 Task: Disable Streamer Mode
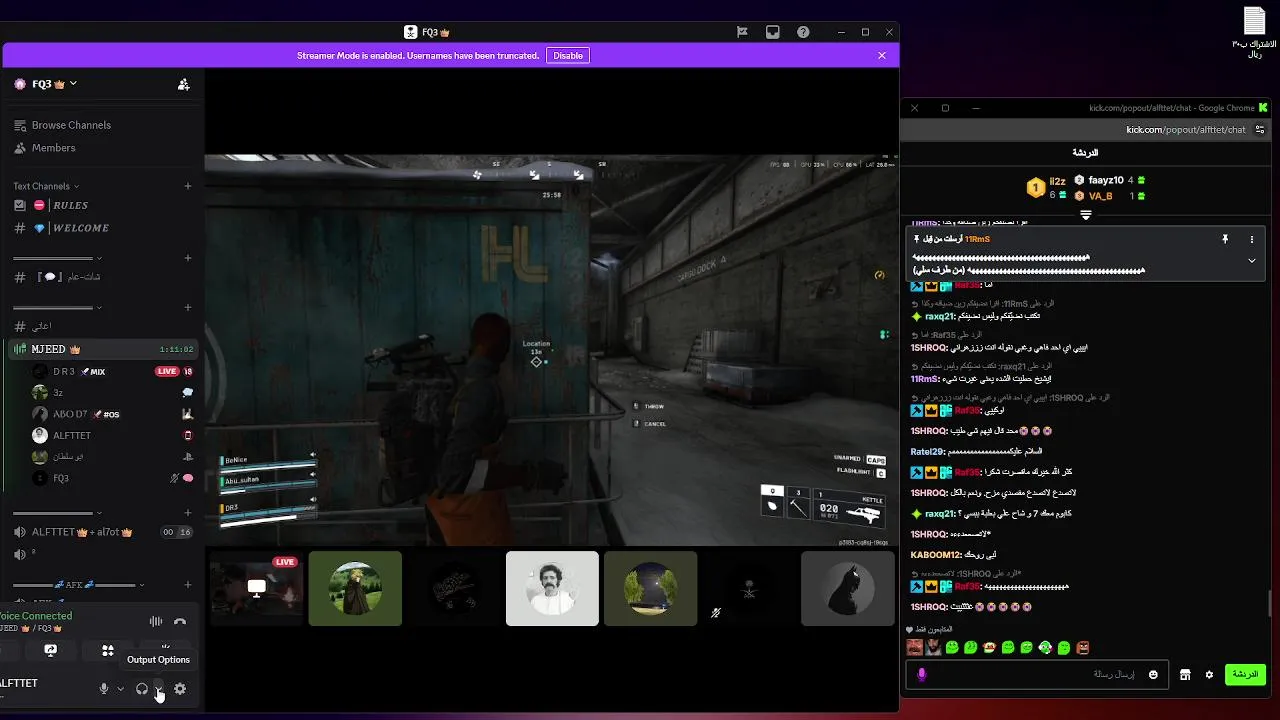click(x=568, y=56)
